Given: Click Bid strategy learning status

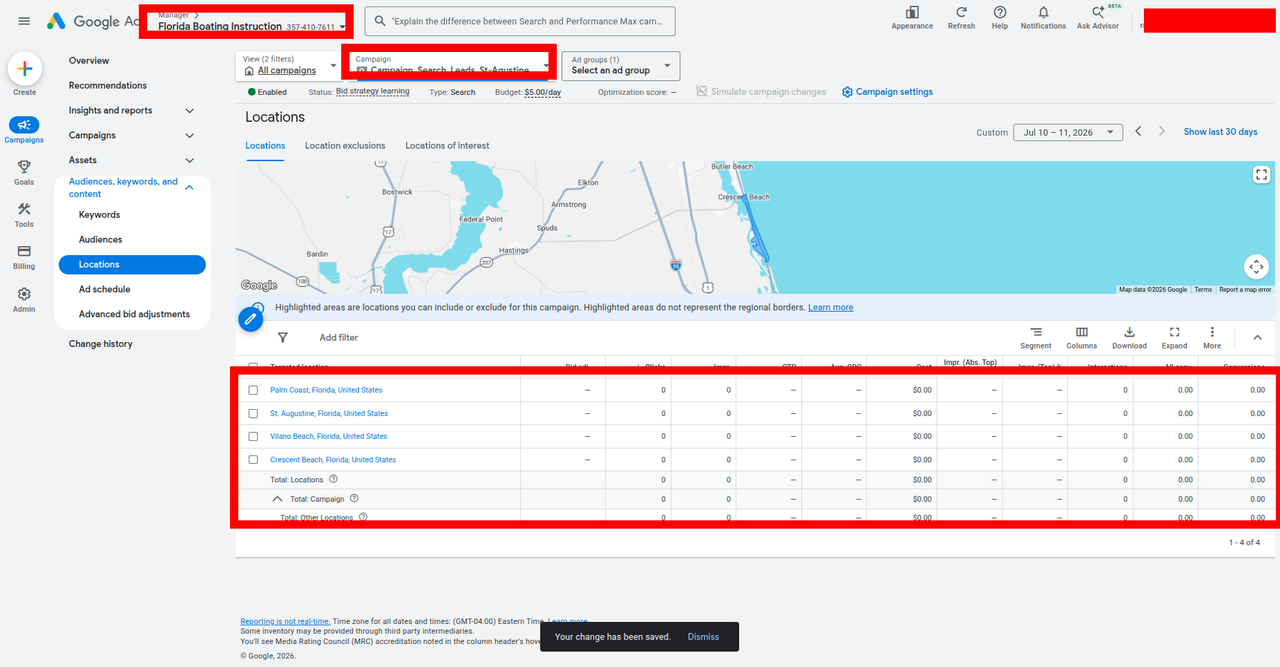Looking at the screenshot, I should point(373,92).
